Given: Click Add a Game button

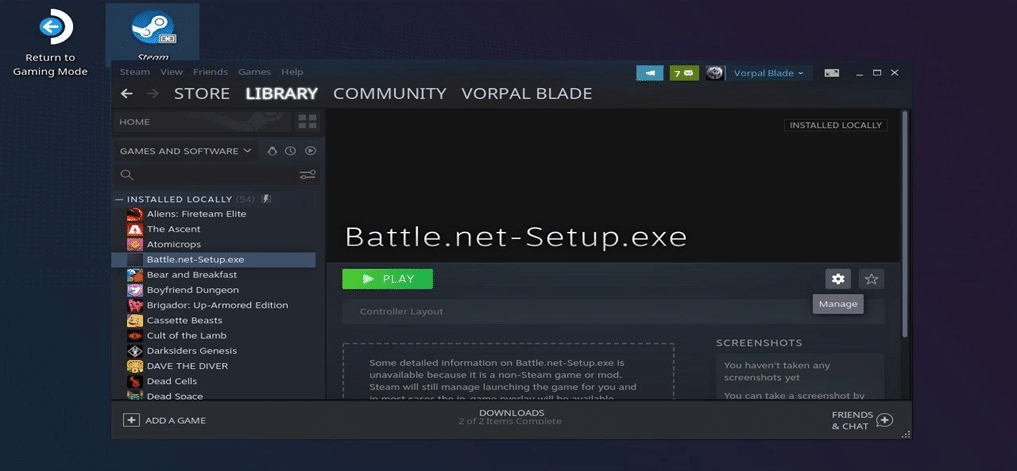Looking at the screenshot, I should pos(165,420).
